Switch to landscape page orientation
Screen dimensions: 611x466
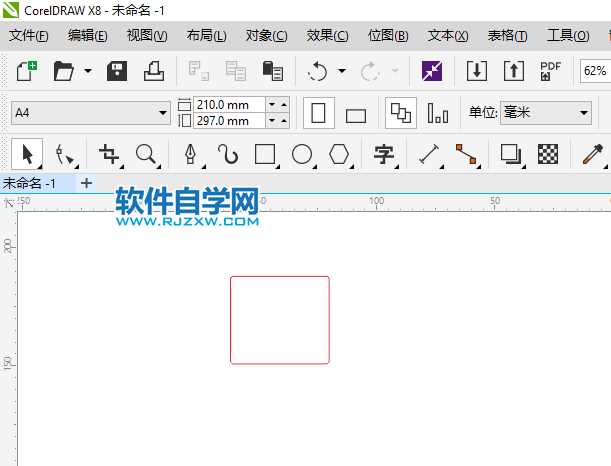pyautogui.click(x=356, y=114)
